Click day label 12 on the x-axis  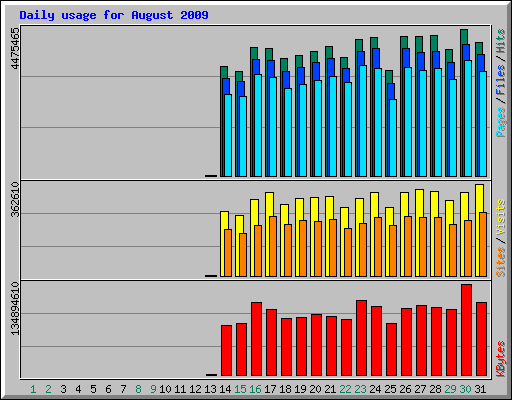195,389
